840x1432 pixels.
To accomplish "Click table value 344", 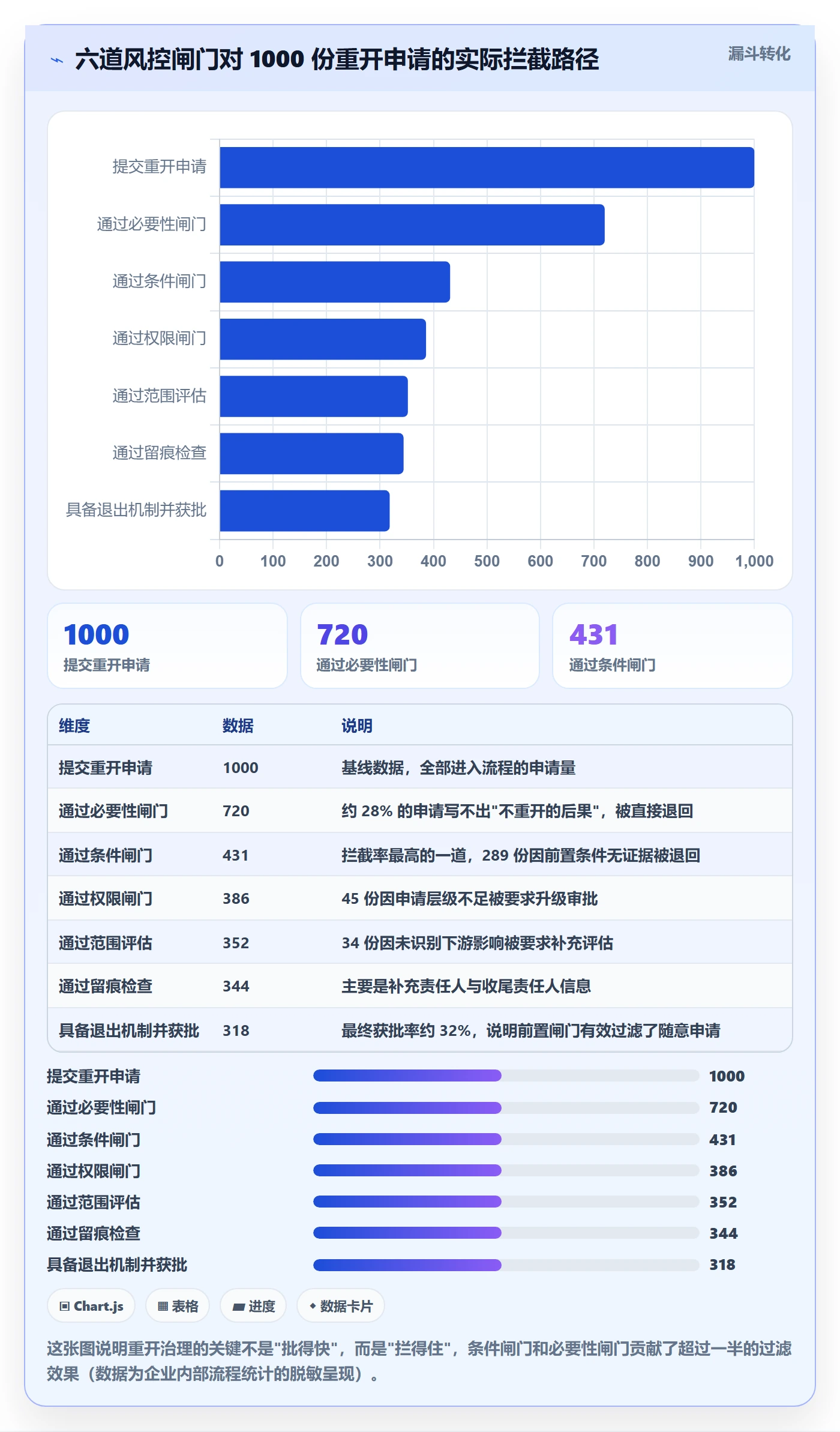I will pyautogui.click(x=236, y=986).
